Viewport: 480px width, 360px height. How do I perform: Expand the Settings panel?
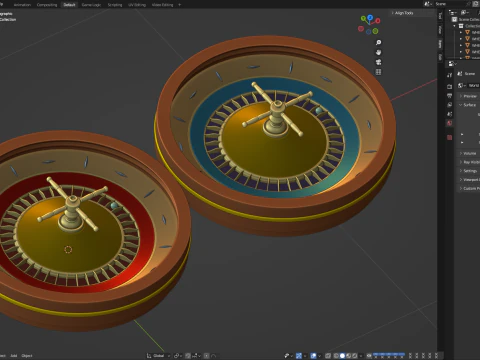(468, 171)
